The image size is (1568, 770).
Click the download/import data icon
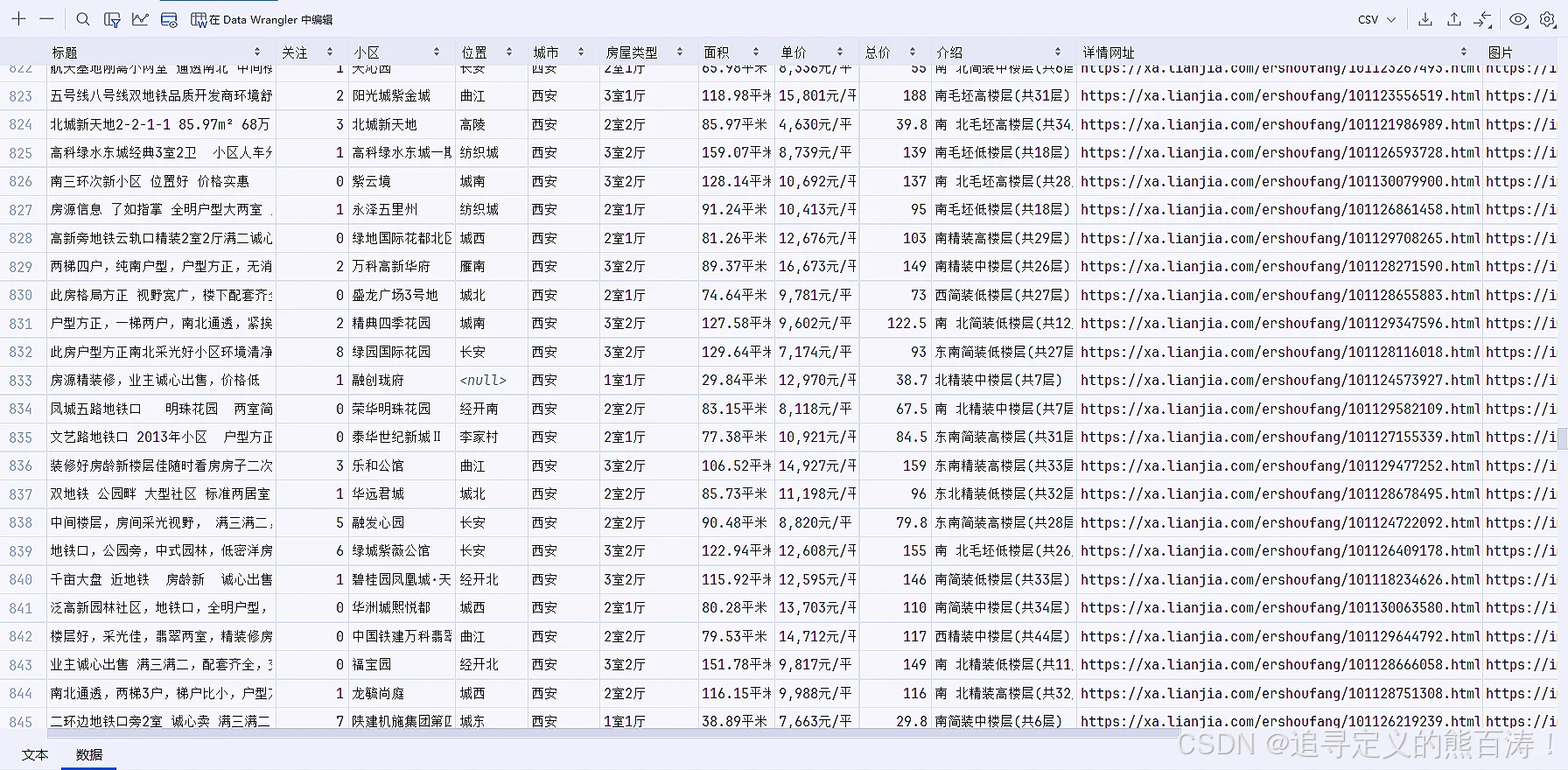pyautogui.click(x=1425, y=19)
